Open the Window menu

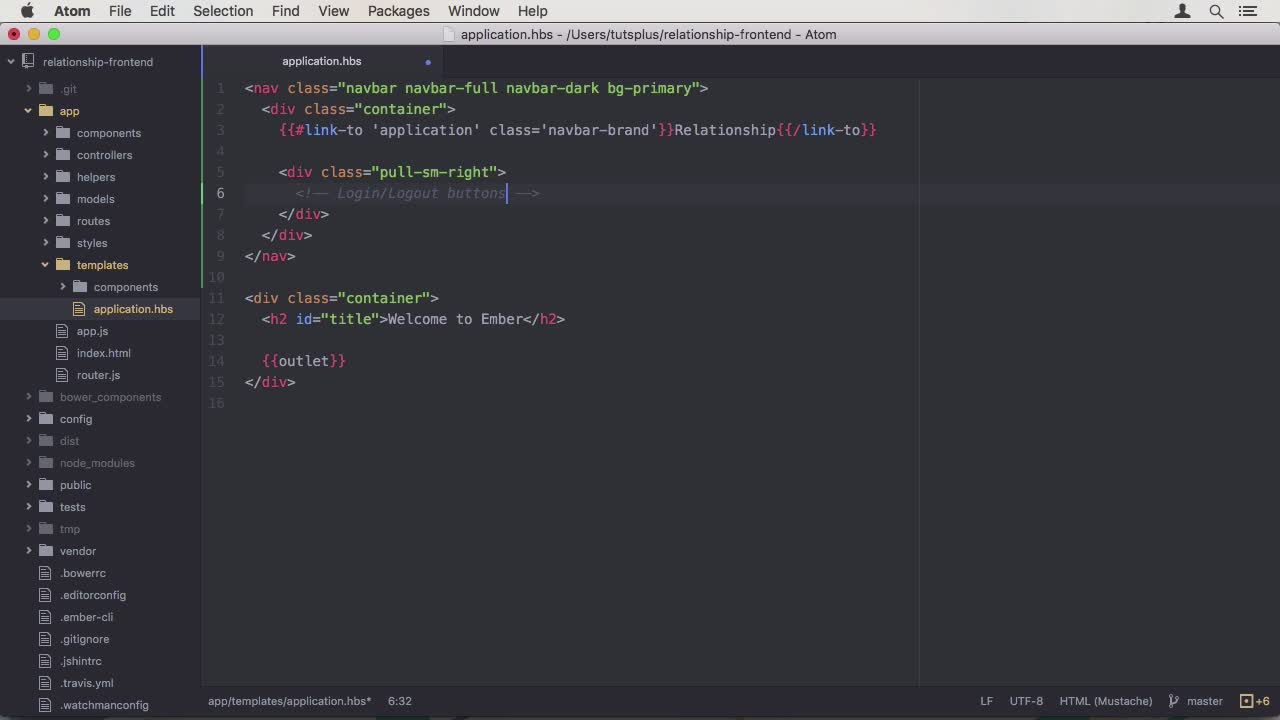pyautogui.click(x=474, y=11)
